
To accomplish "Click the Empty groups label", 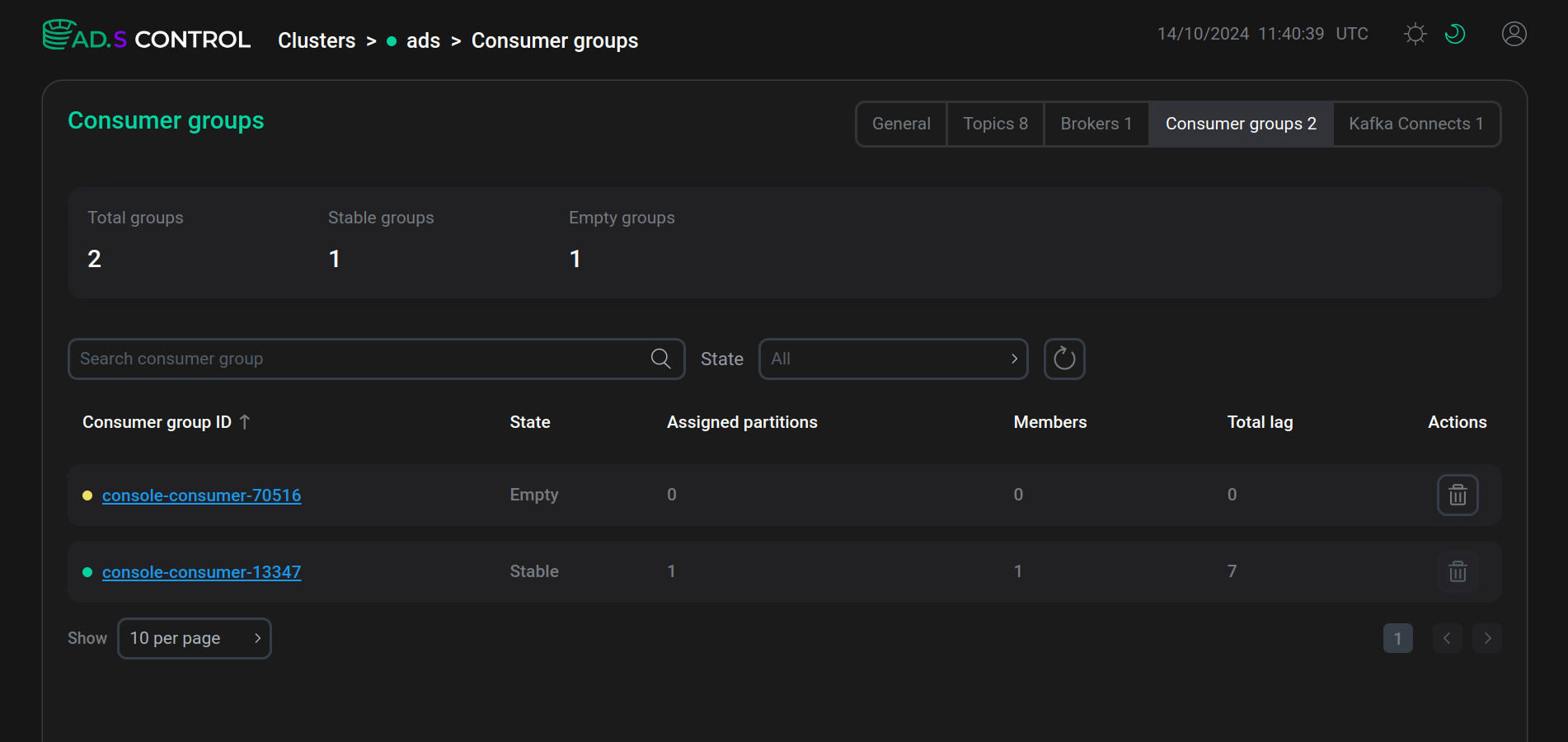I will (x=622, y=218).
